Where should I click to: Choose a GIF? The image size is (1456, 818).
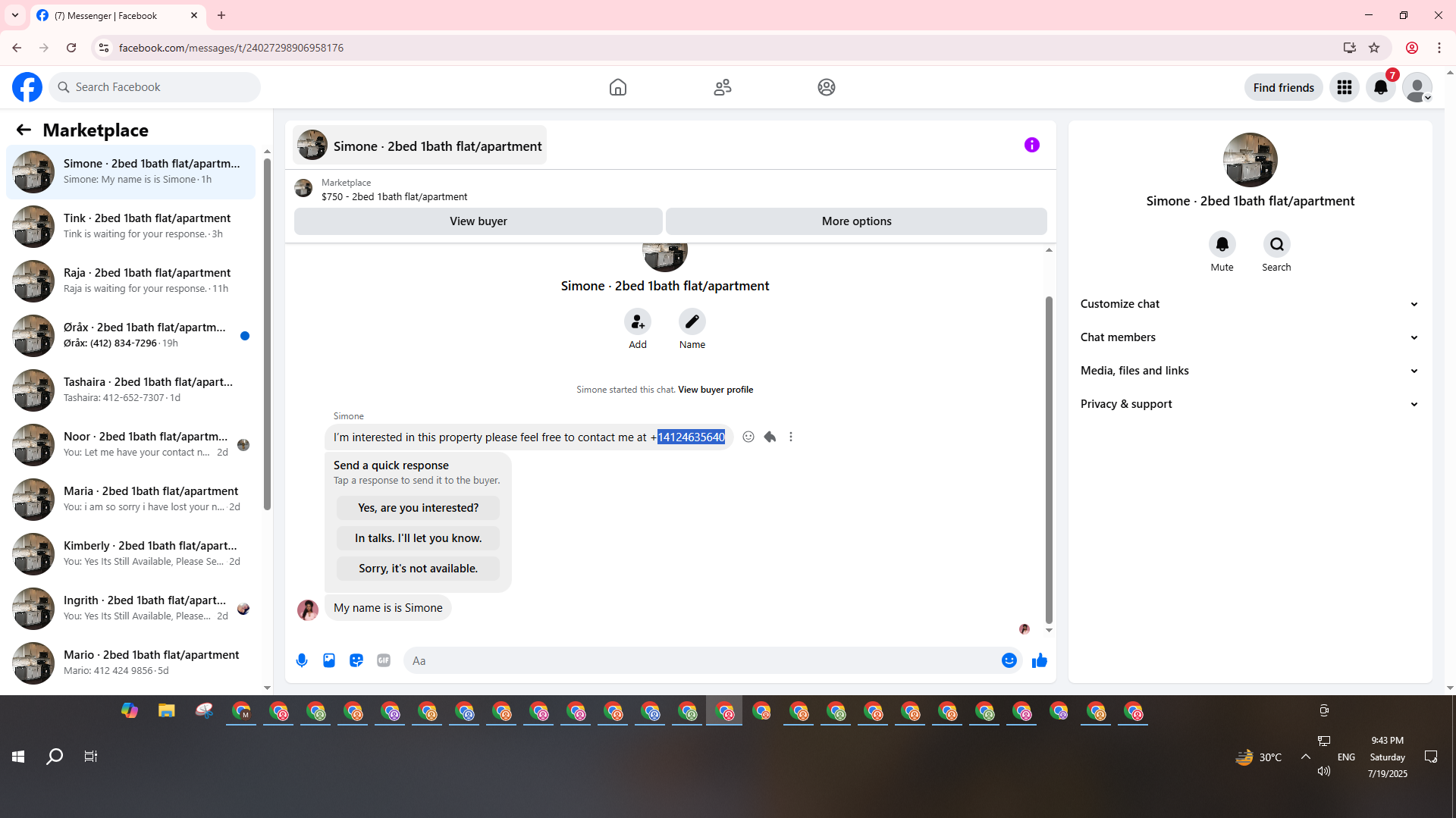click(x=384, y=660)
